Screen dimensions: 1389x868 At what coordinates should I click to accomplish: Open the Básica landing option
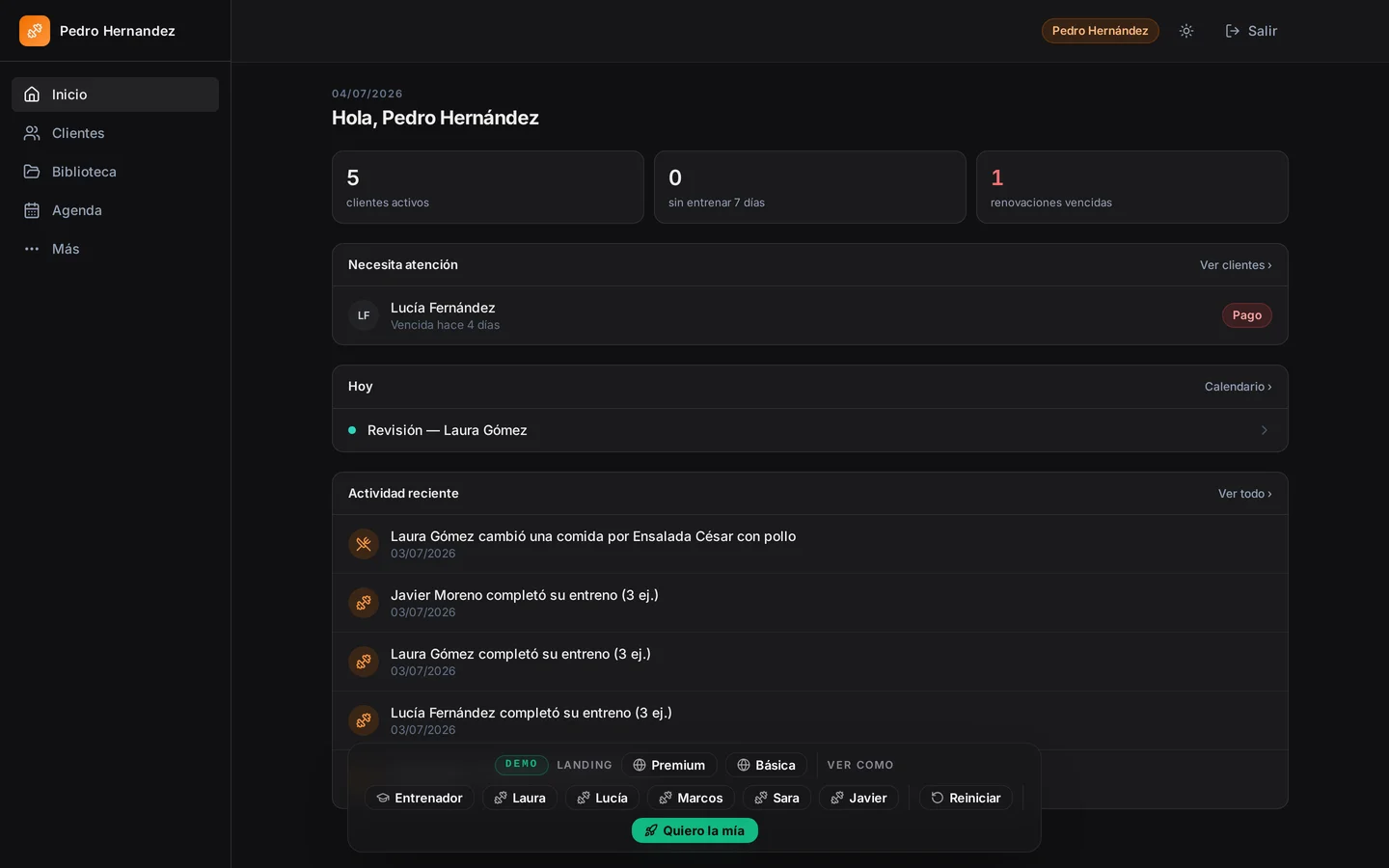pos(767,765)
